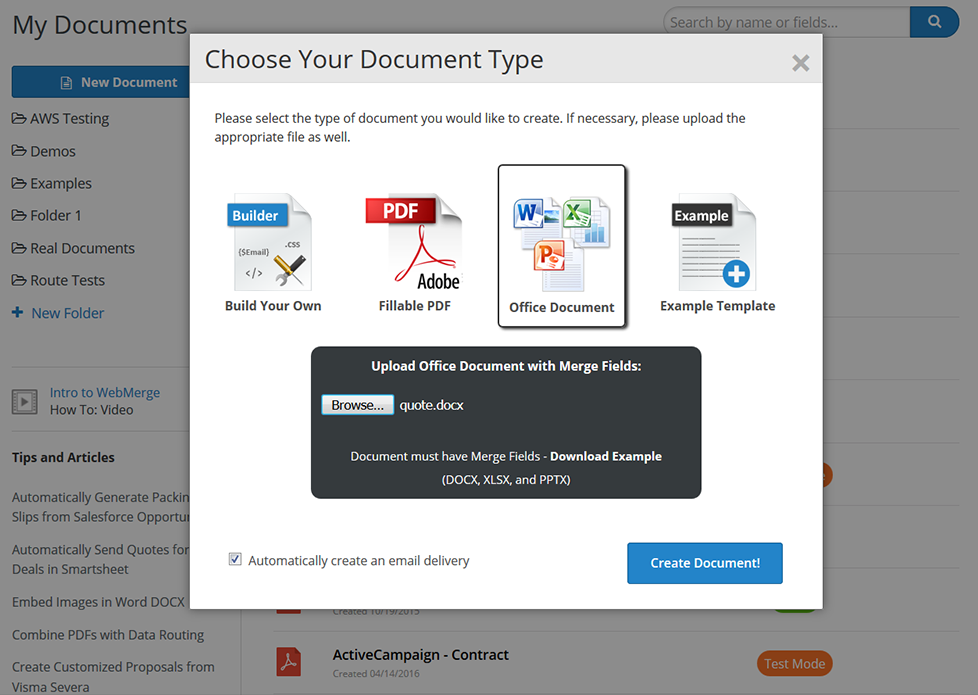Click the video icon beside Intro to WebMerge
Screen dimensions: 978x695
25,402
